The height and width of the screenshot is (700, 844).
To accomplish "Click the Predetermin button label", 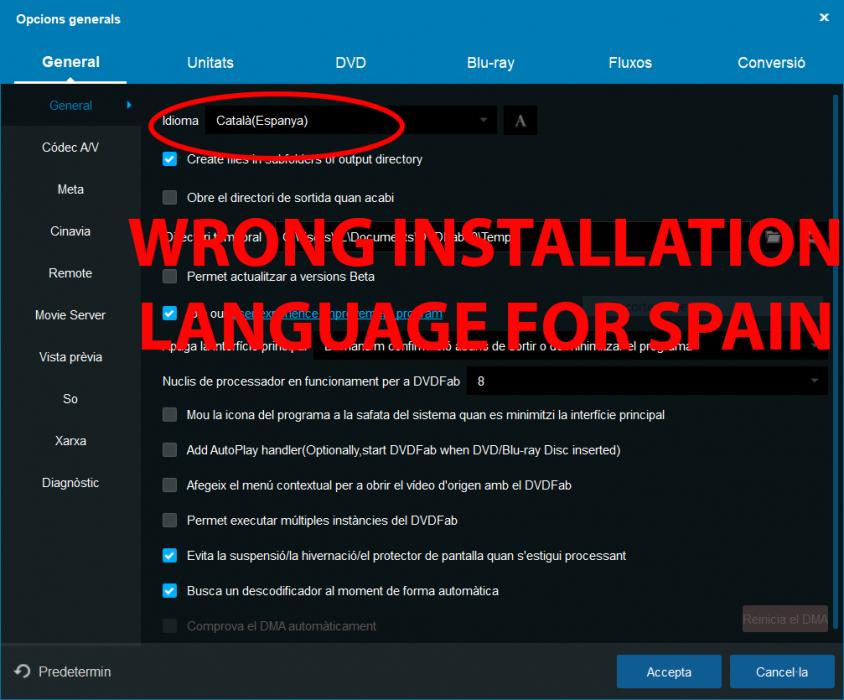I will [75, 672].
